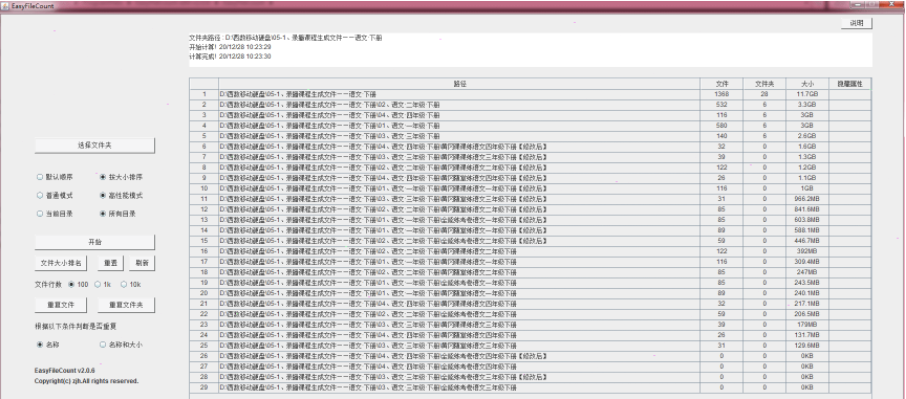Click the 1368 file count cell
The height and width of the screenshot is (399, 906).
pos(722,94)
